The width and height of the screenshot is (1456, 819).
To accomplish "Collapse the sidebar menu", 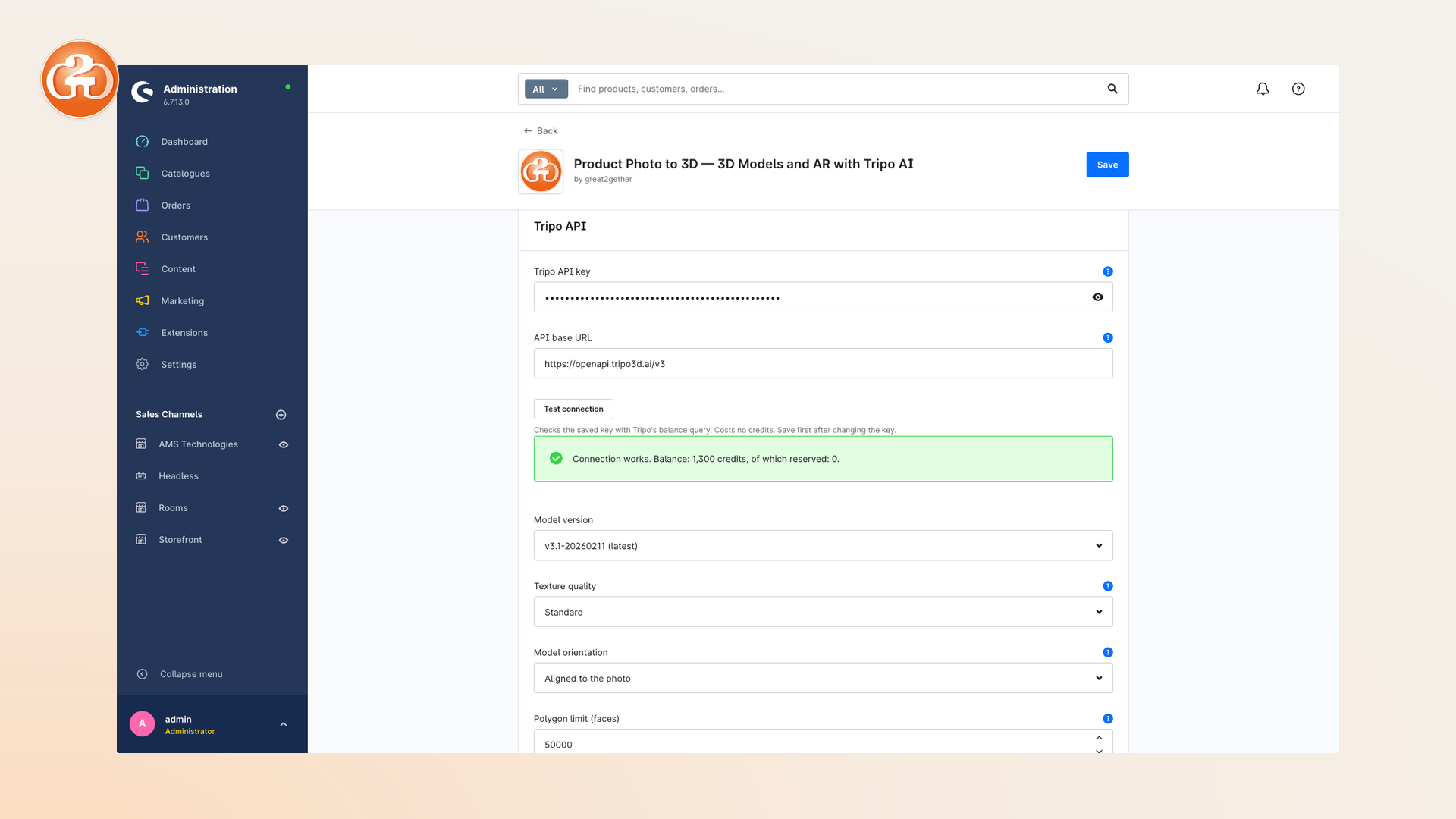I will [x=180, y=674].
